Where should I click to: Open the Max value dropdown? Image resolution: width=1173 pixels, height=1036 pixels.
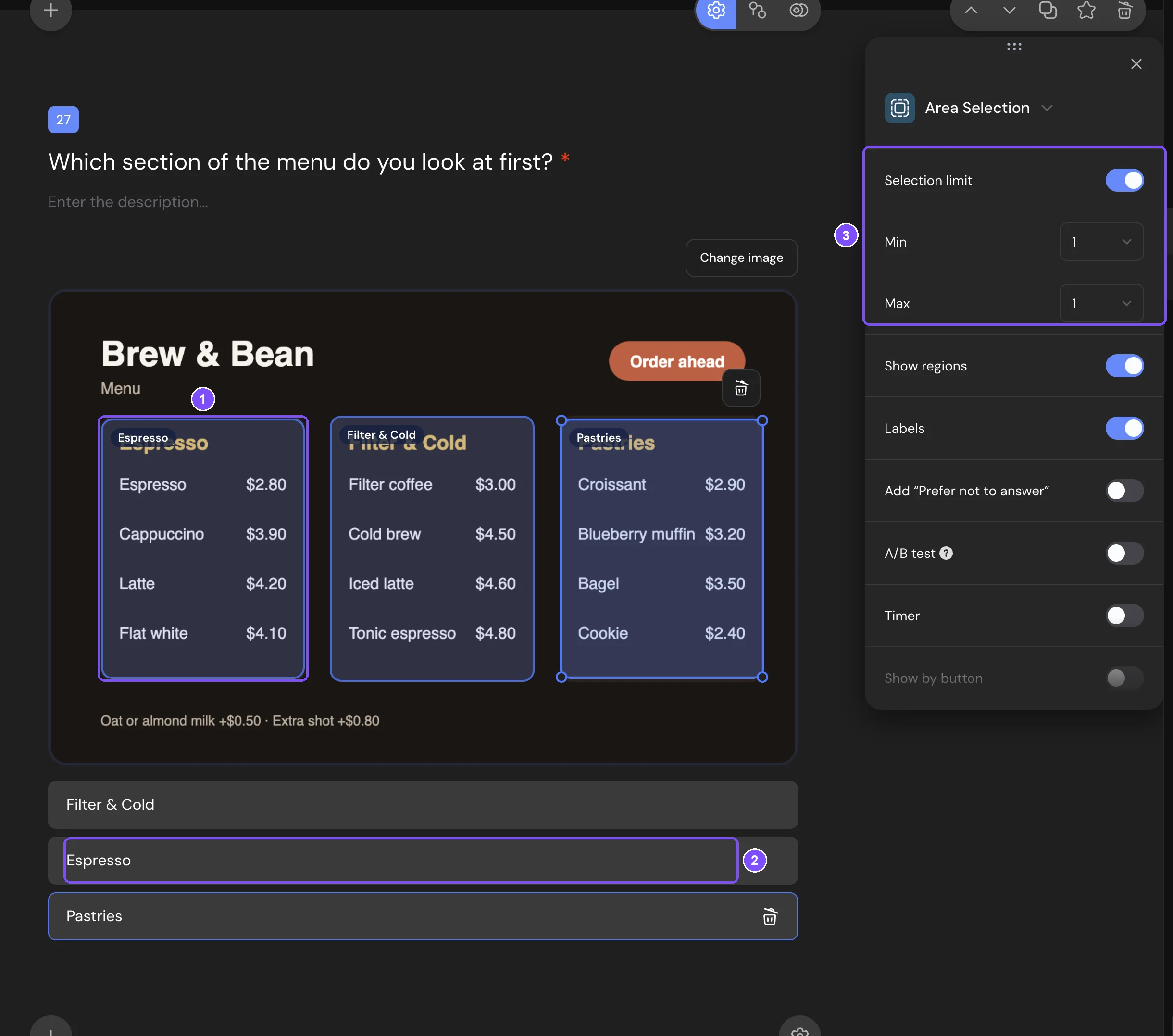[1101, 303]
